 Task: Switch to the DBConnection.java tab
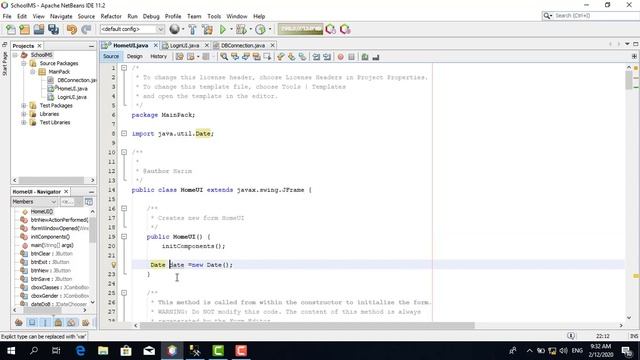[x=243, y=45]
